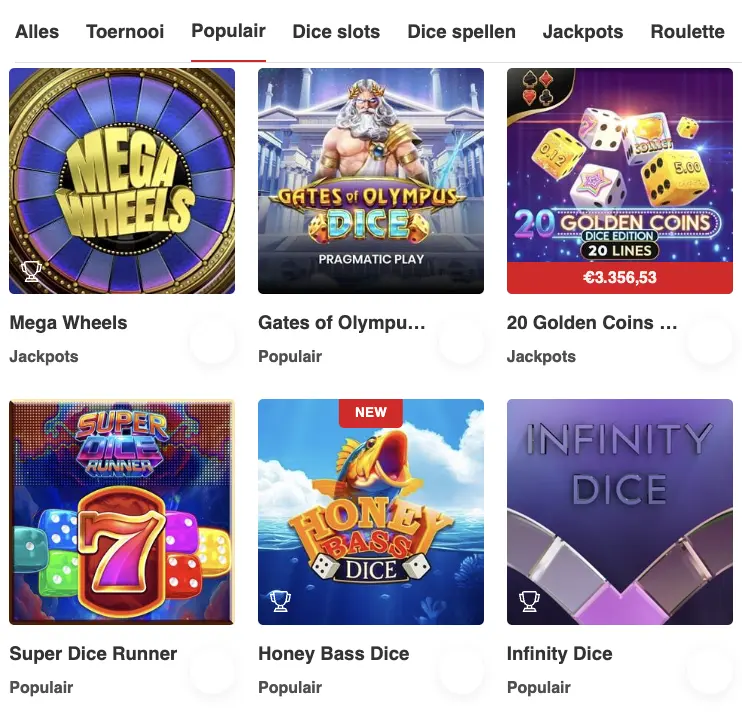Click round favorite button beside Super Dice Runner
Image resolution: width=742 pixels, height=712 pixels.
212,672
